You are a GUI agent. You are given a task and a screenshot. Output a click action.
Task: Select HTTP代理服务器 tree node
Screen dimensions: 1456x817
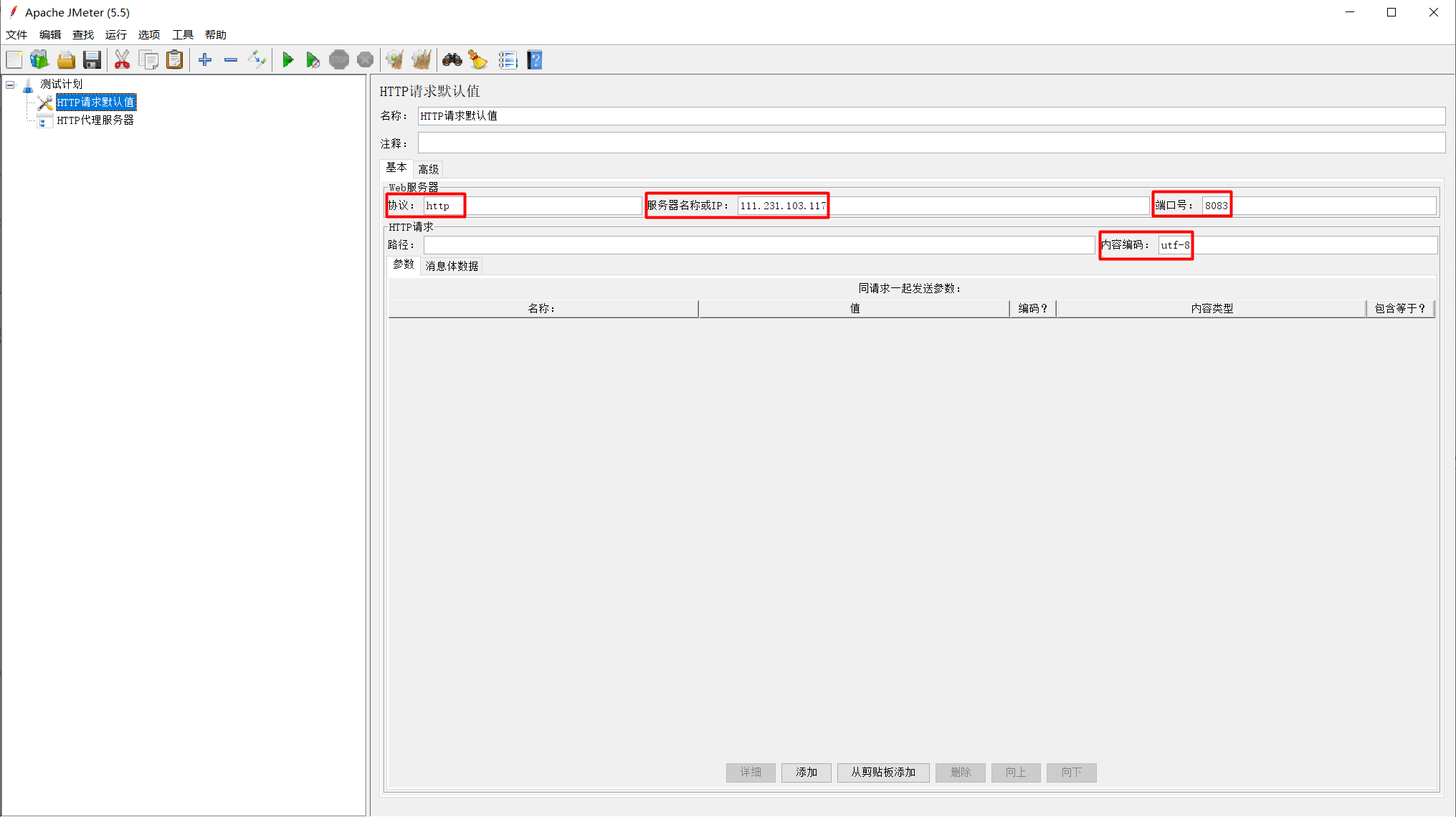tap(95, 120)
